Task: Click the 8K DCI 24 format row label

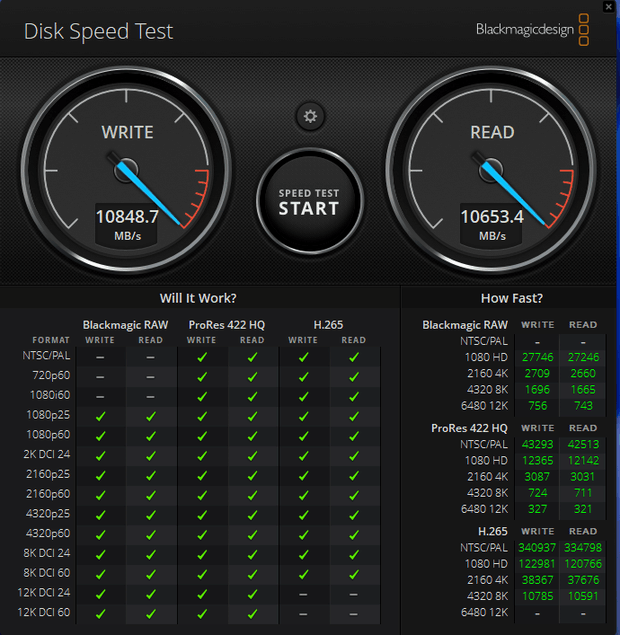Action: coord(47,553)
